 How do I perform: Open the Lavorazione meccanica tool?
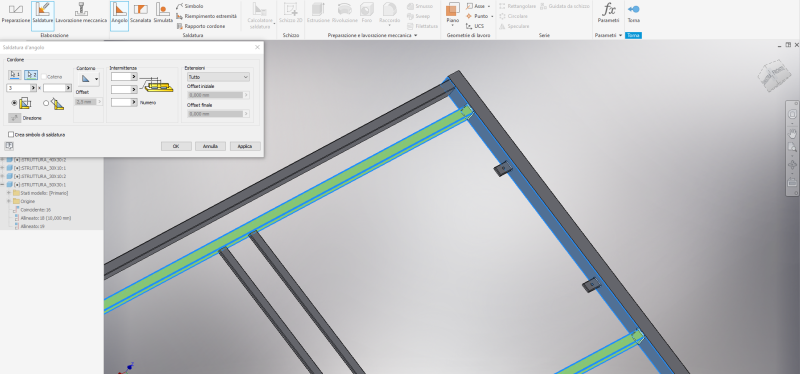click(81, 14)
